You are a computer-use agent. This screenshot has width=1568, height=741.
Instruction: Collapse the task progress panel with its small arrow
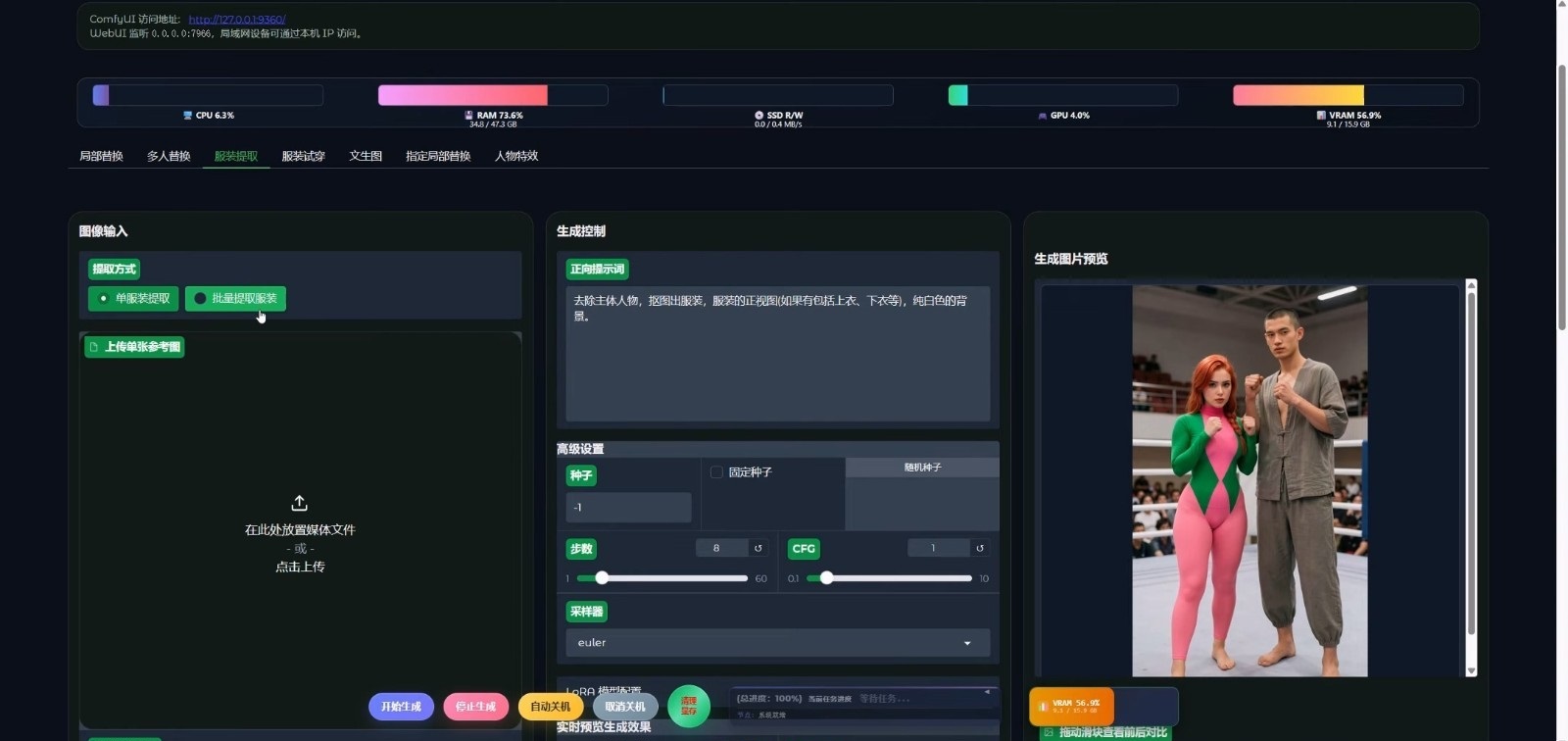(987, 692)
